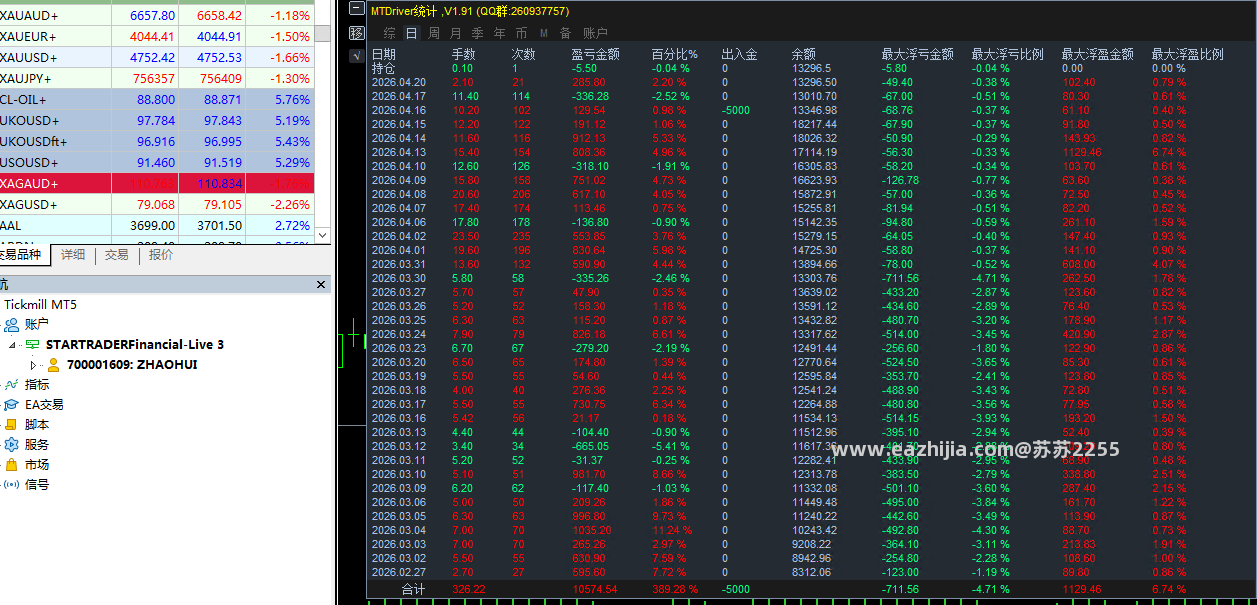Click the 手数 column header
The width and height of the screenshot is (1257, 605).
[464, 54]
